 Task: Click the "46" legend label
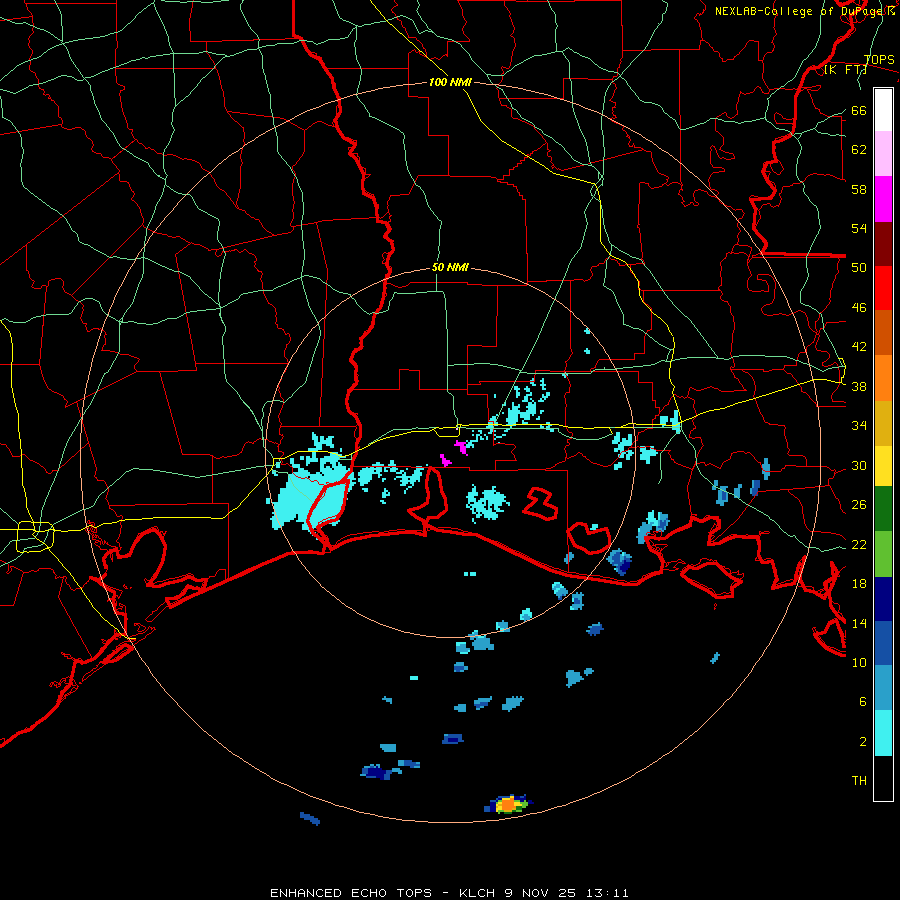[x=859, y=308]
